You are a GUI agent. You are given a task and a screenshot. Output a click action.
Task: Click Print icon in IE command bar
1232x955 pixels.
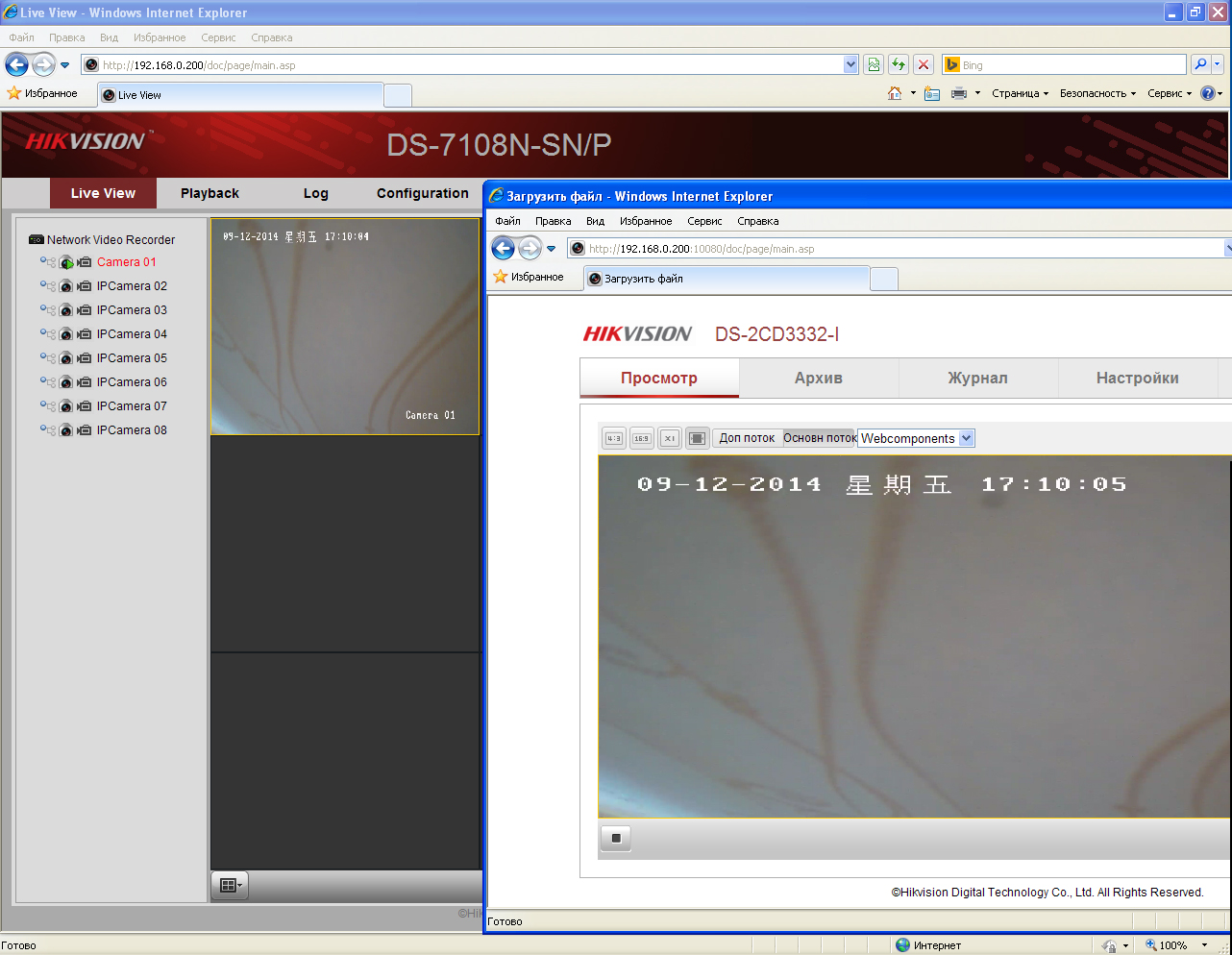tap(959, 93)
